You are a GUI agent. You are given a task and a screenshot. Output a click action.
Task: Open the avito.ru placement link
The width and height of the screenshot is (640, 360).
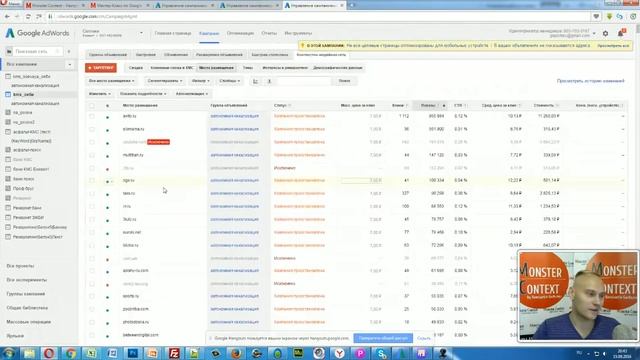coord(129,116)
